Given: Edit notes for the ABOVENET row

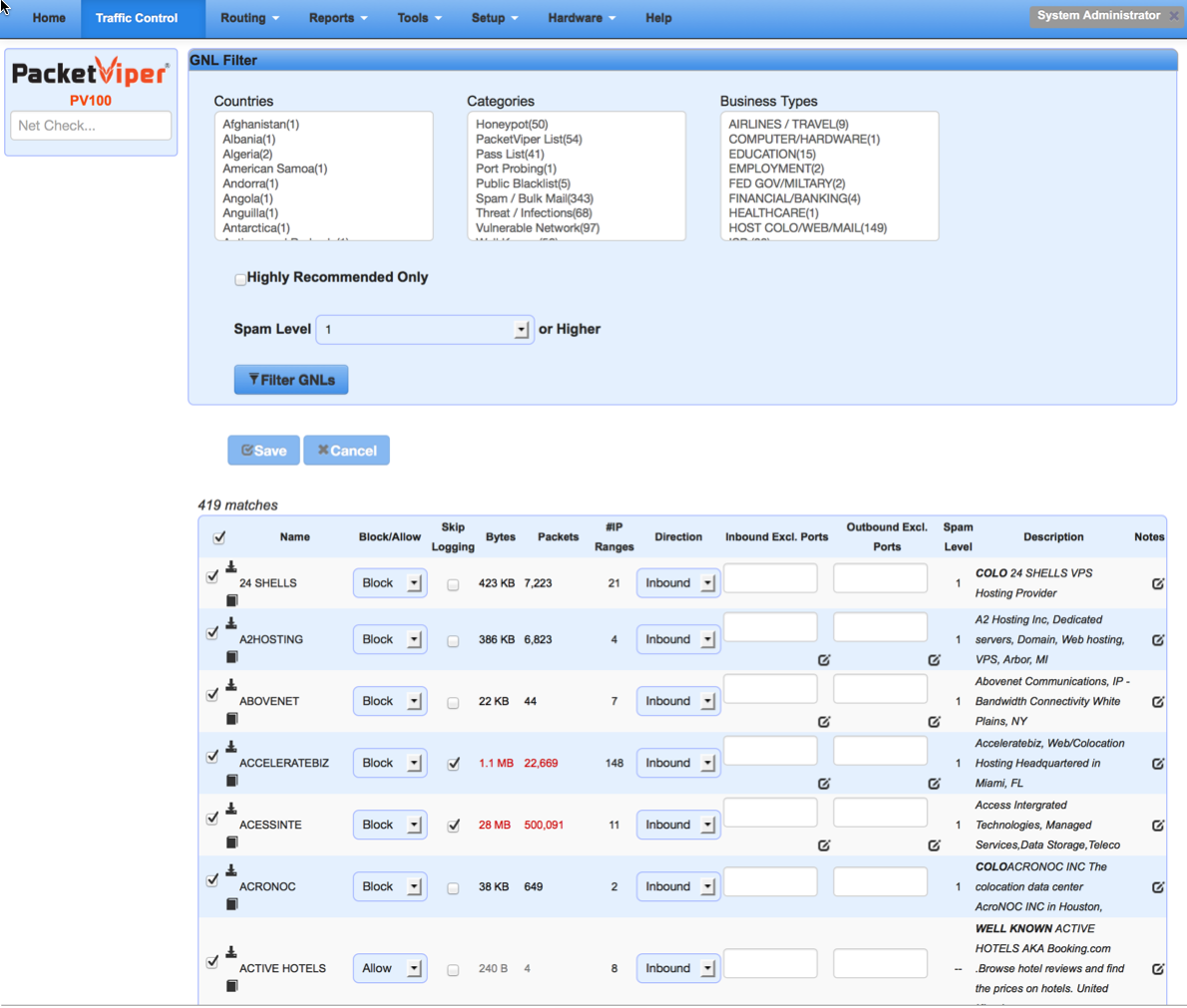Looking at the screenshot, I should click(x=1158, y=702).
